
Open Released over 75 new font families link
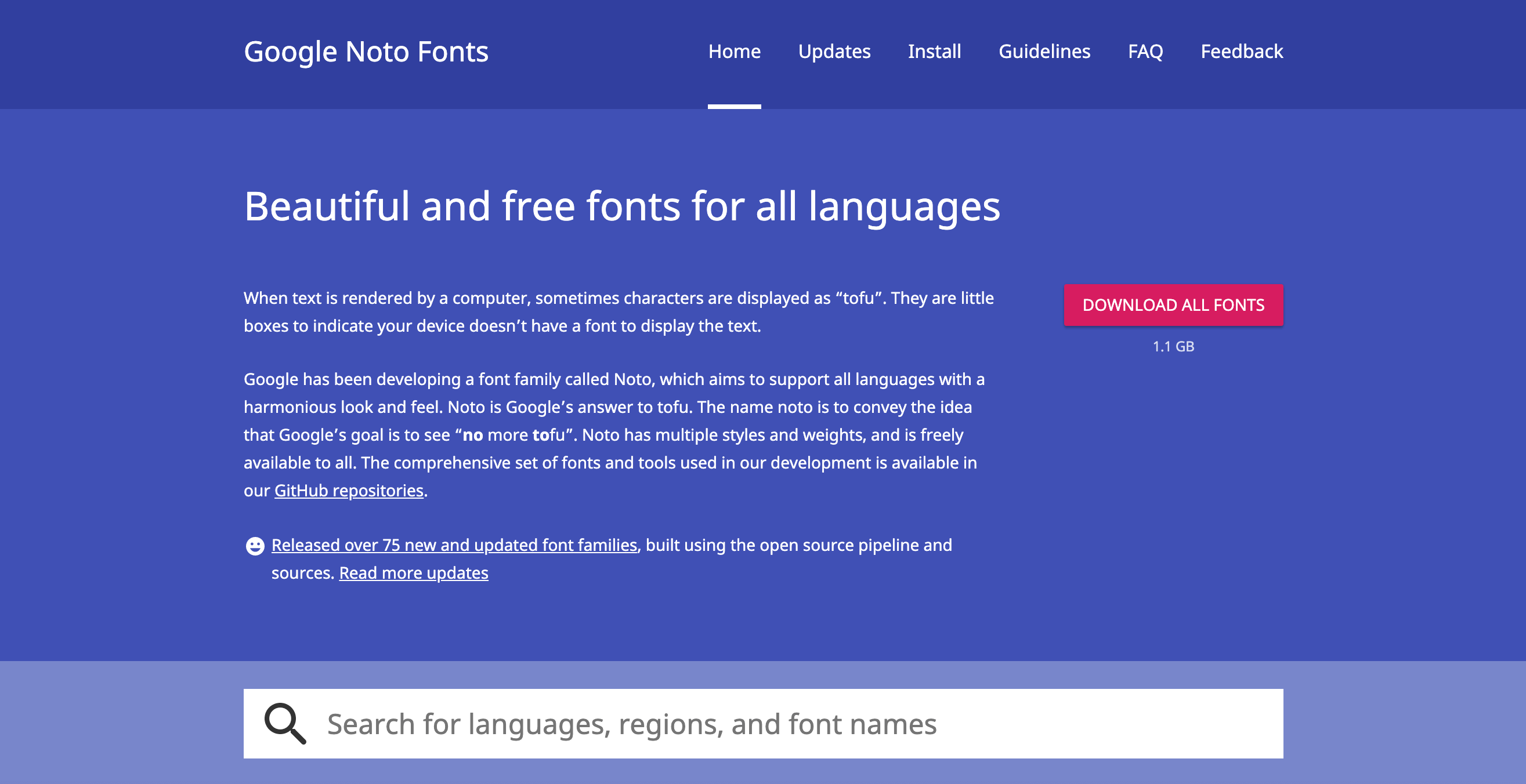454,545
